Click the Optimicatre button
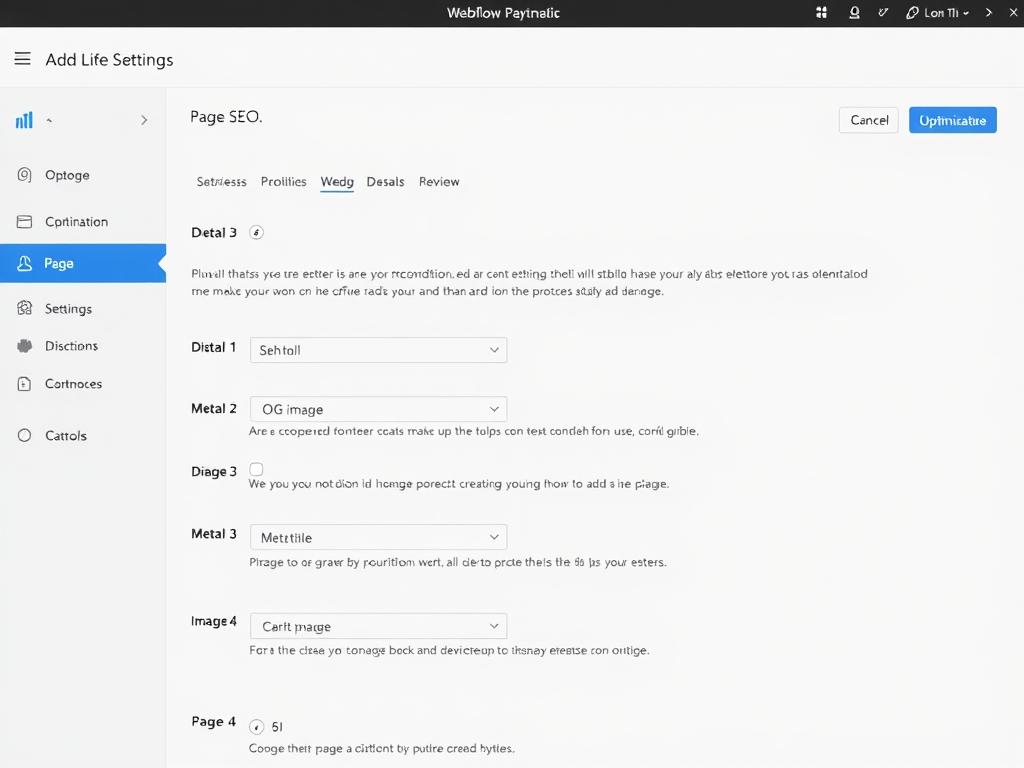Image resolution: width=1024 pixels, height=768 pixels. tap(953, 120)
